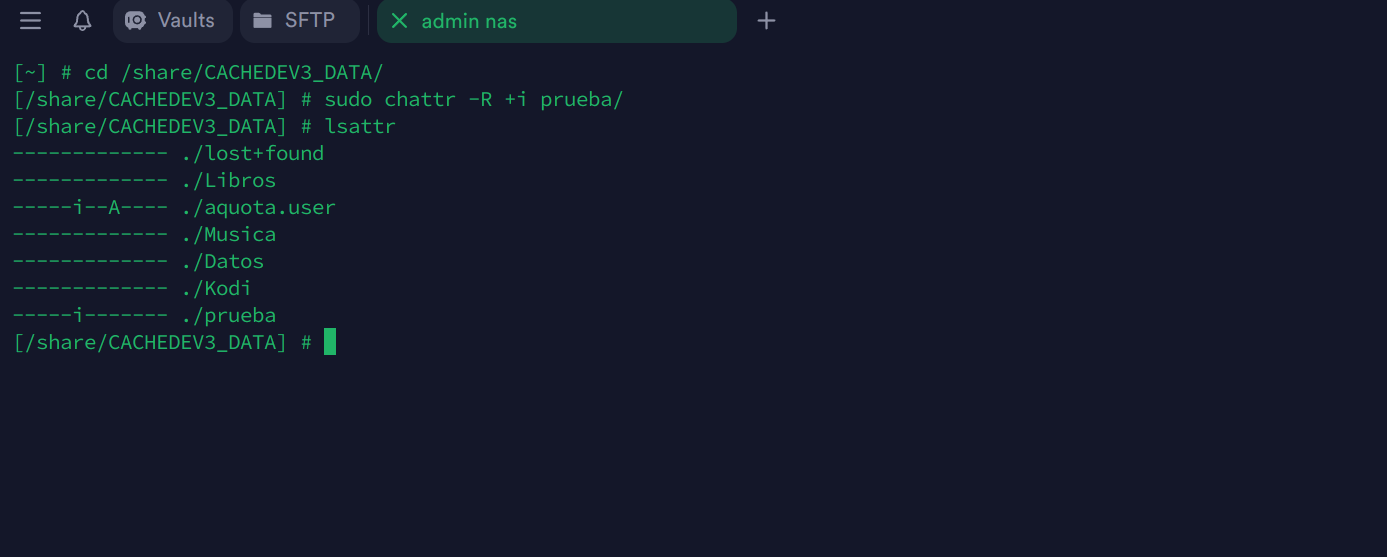
Task: Click the ./Kodi entry in the output
Action: click(x=217, y=289)
